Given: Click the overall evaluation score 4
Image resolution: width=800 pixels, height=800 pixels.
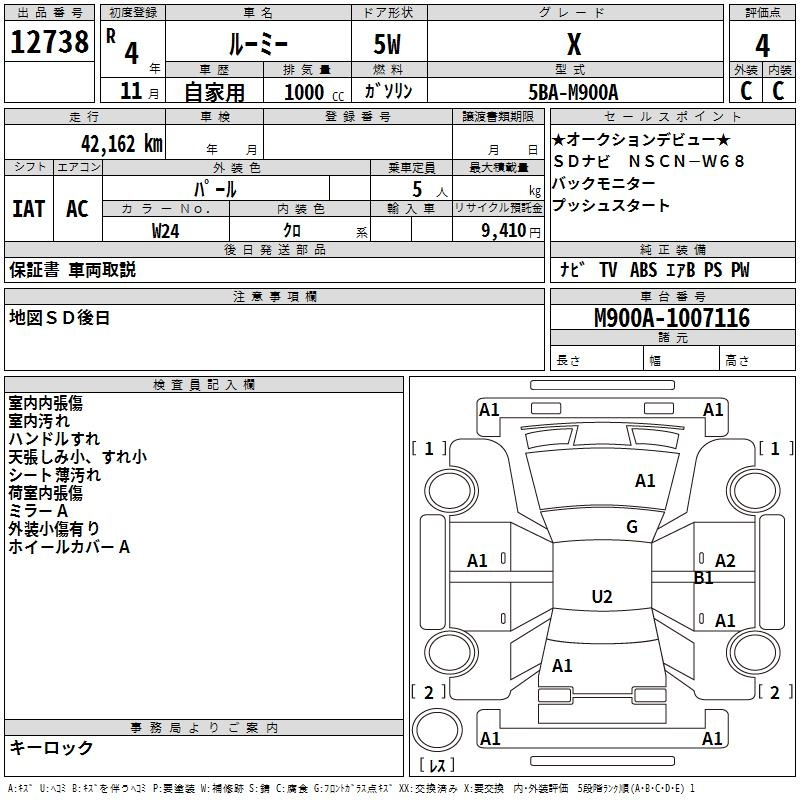Looking at the screenshot, I should click(x=762, y=45).
